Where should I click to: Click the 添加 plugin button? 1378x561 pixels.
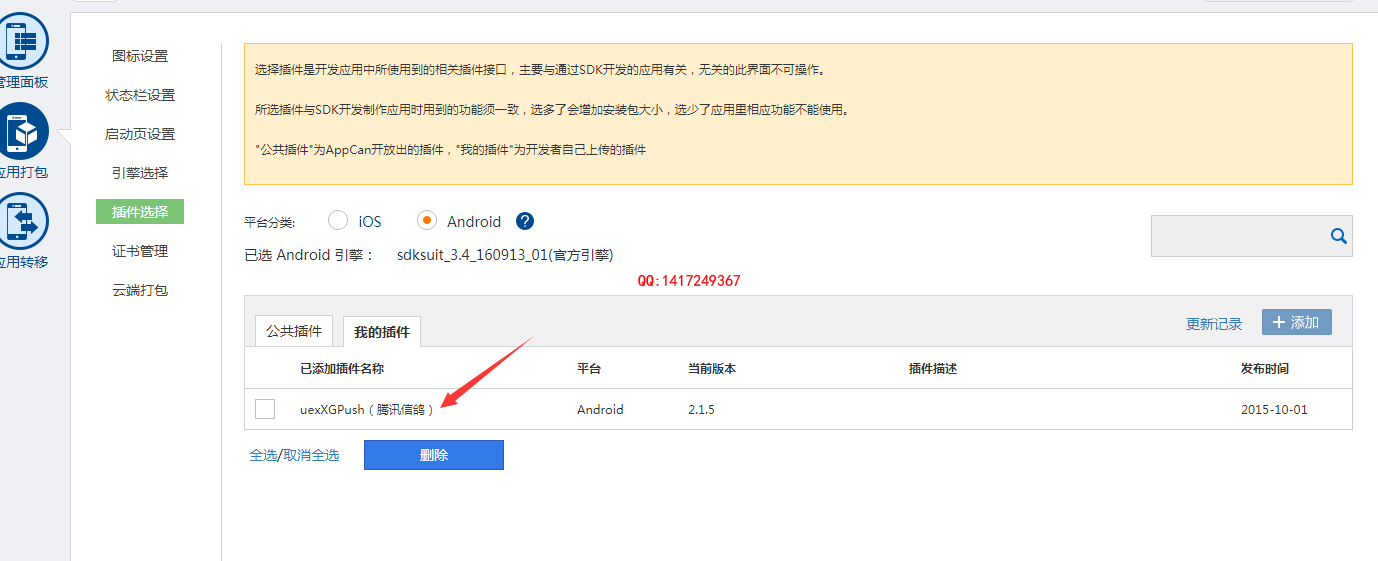pos(1296,322)
